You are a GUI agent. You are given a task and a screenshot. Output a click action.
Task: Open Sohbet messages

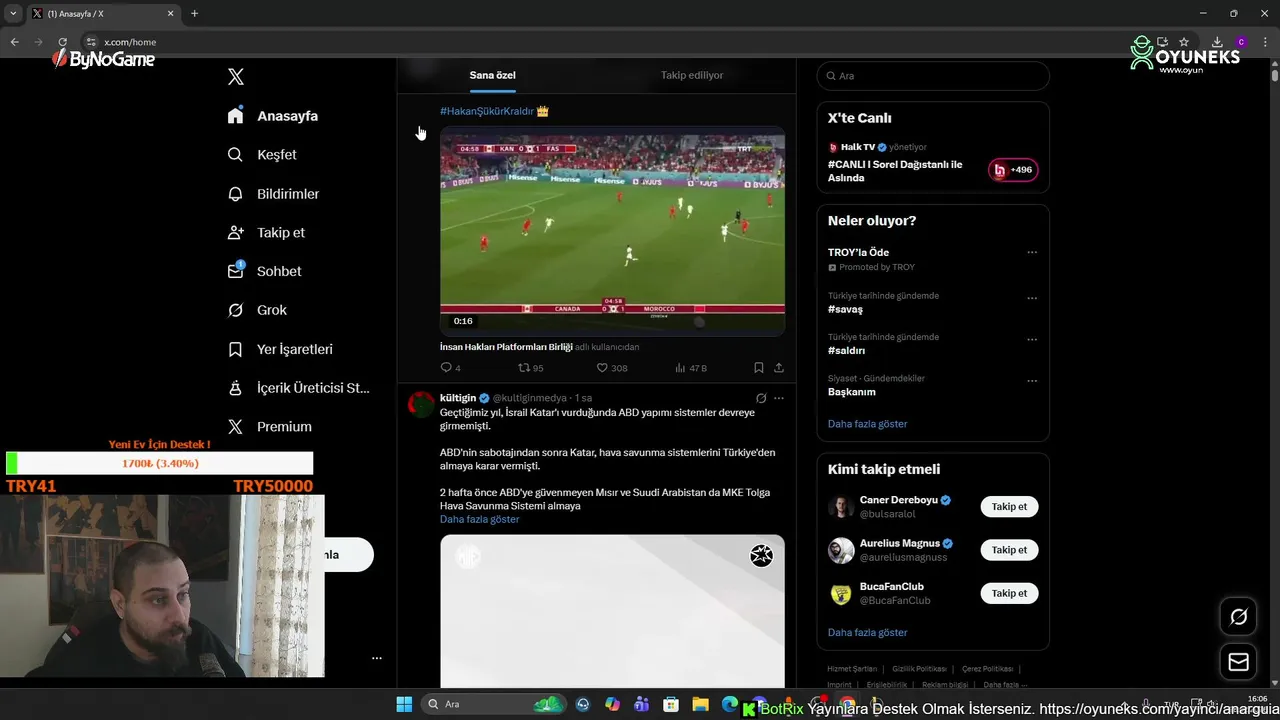264,271
